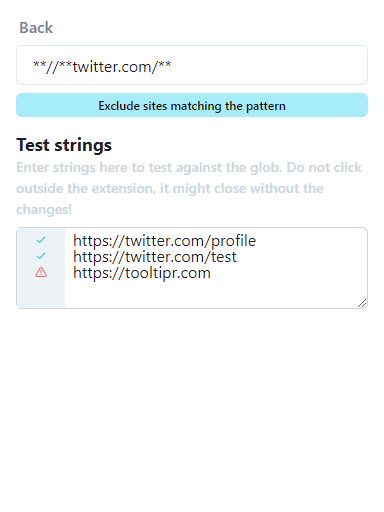The image size is (384, 512).
Task: Click the word test in second string
Action: point(224,257)
